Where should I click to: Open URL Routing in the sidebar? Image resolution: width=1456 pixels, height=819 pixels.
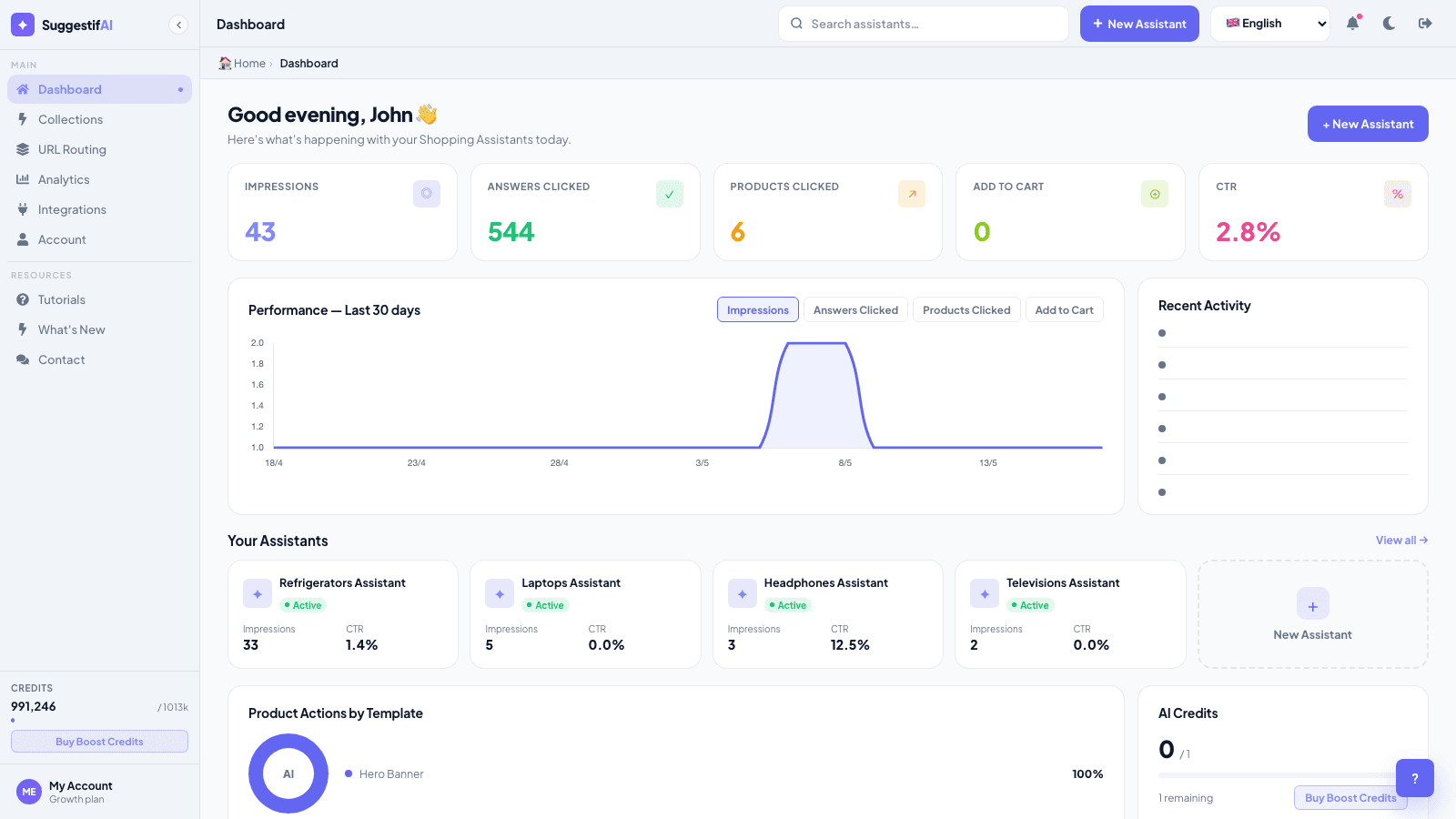click(100, 149)
